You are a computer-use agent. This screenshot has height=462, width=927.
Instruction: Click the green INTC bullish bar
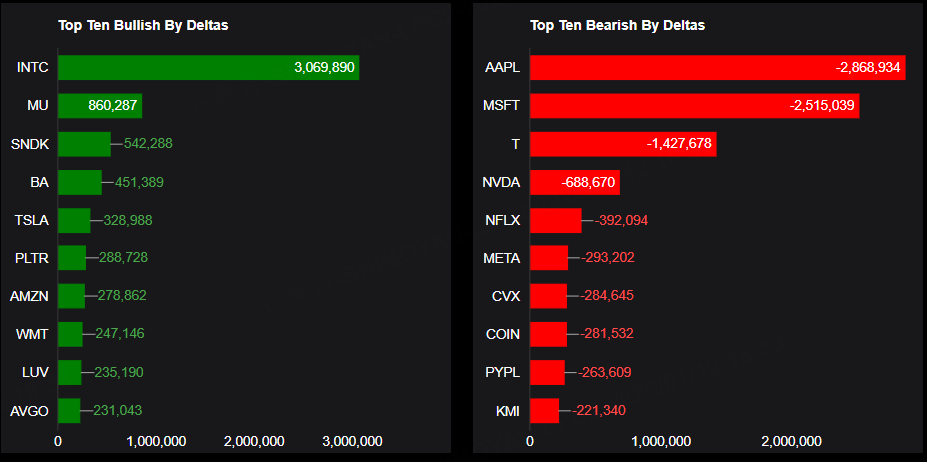tap(208, 68)
